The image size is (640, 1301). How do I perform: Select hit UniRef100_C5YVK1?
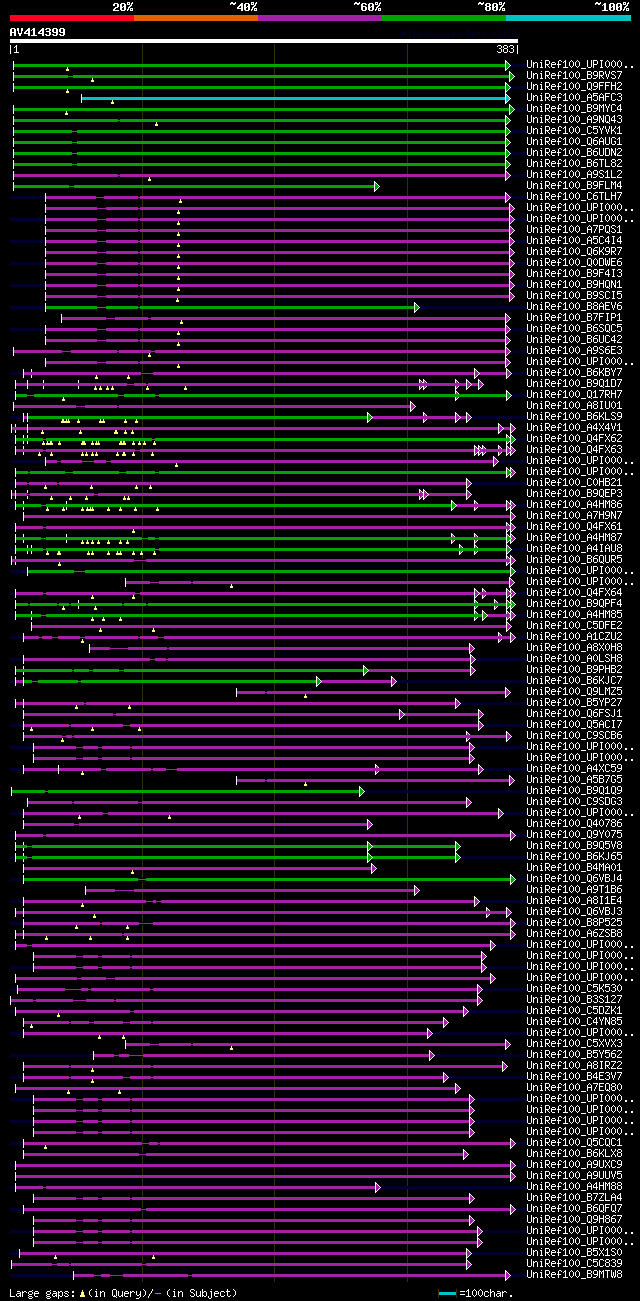tap(574, 130)
